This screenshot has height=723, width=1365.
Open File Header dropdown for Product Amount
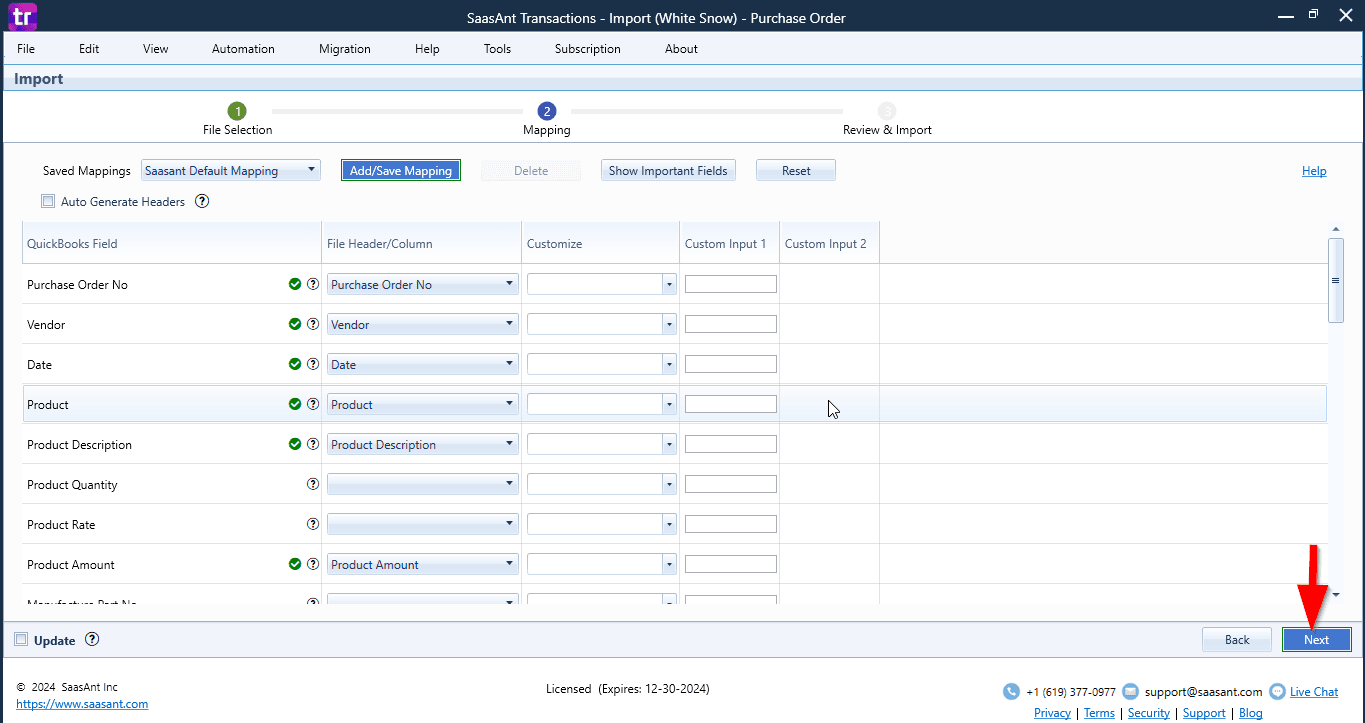coord(423,564)
